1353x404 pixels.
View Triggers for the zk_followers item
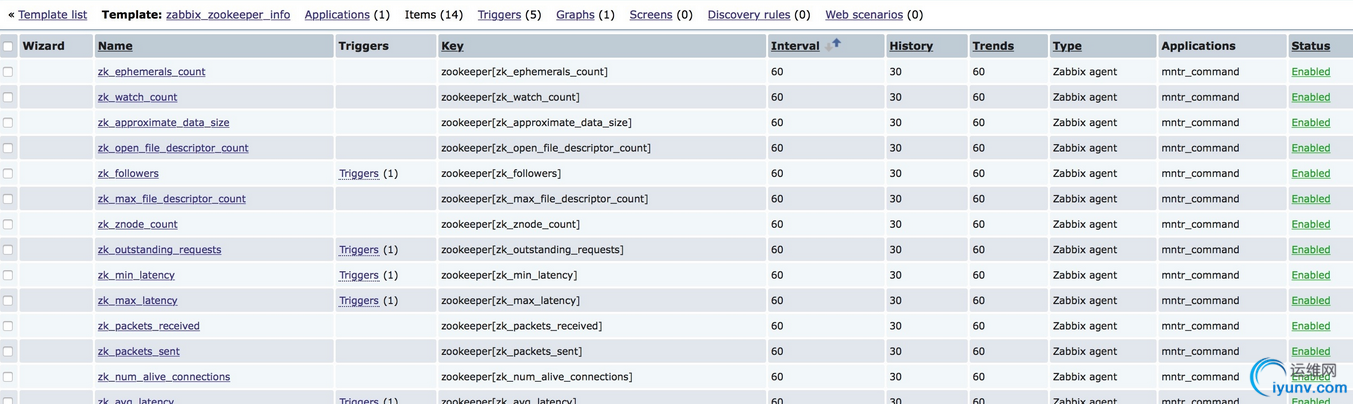[x=359, y=173]
